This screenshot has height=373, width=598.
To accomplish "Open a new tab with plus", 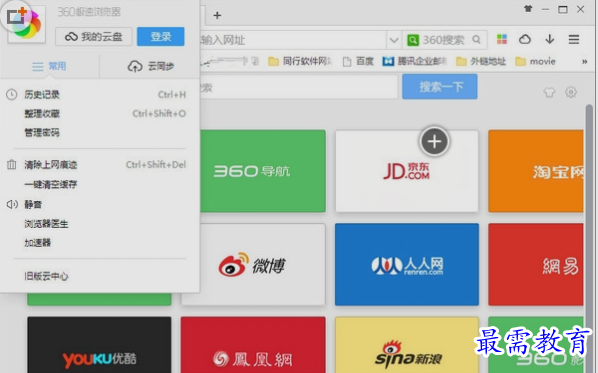I will (x=217, y=15).
